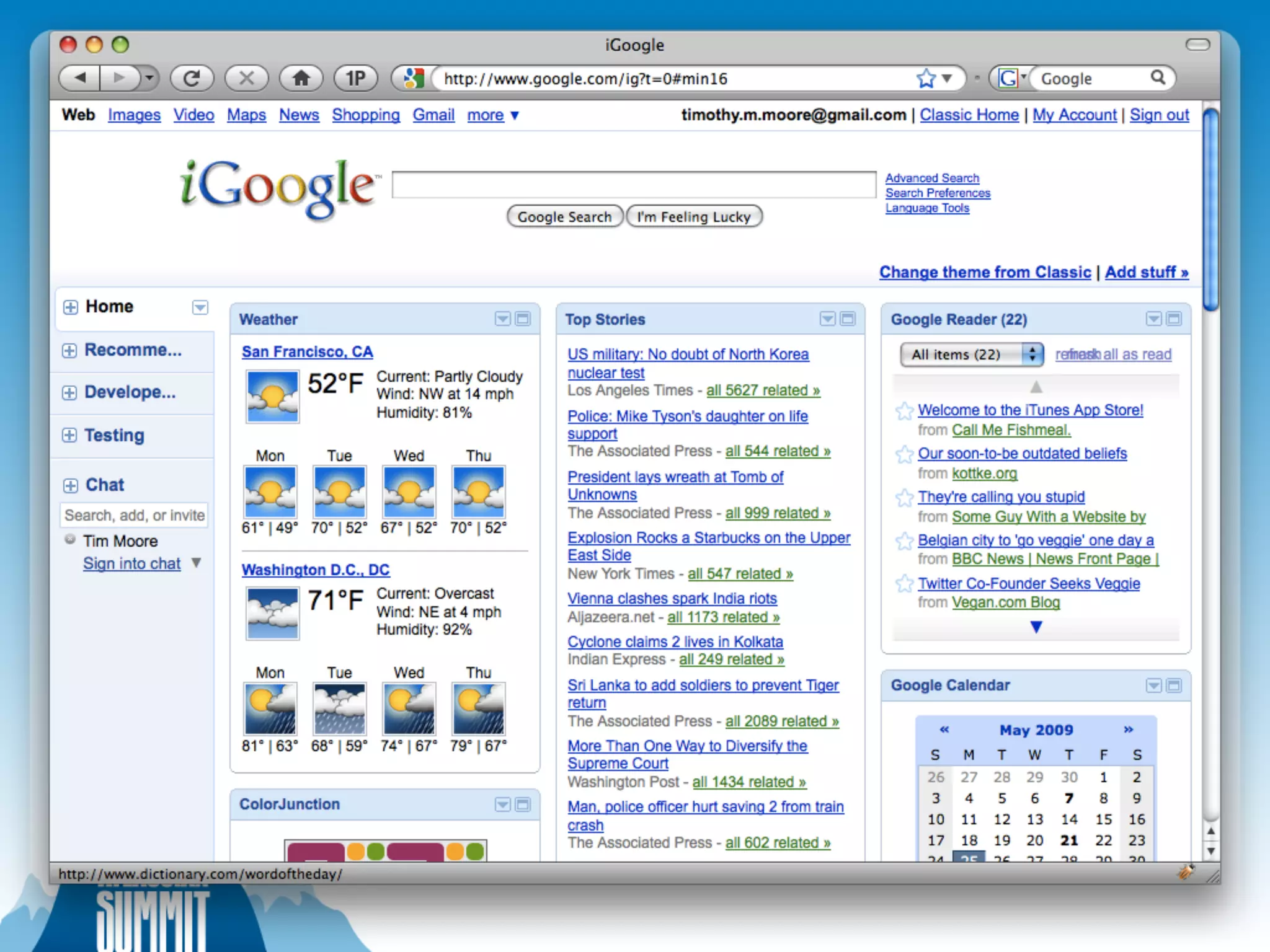Reload the page with the refresh button

tap(192, 78)
